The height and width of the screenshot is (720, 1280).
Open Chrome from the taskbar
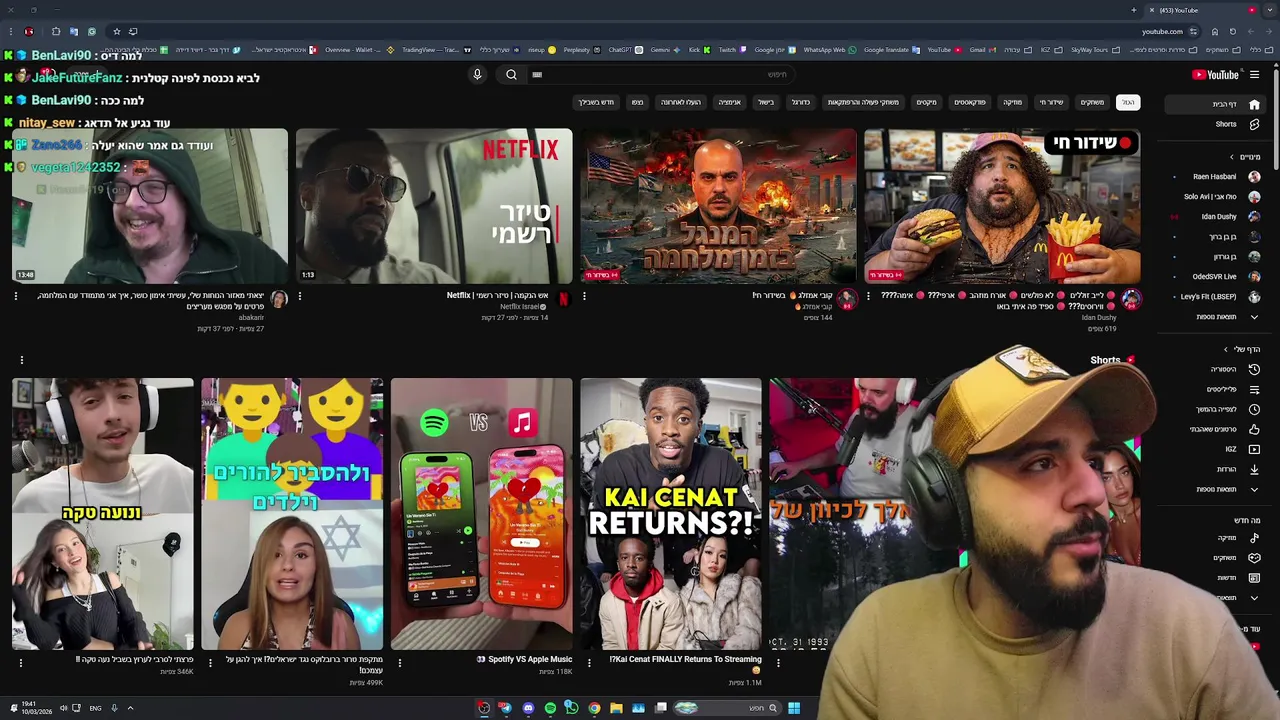coord(594,708)
